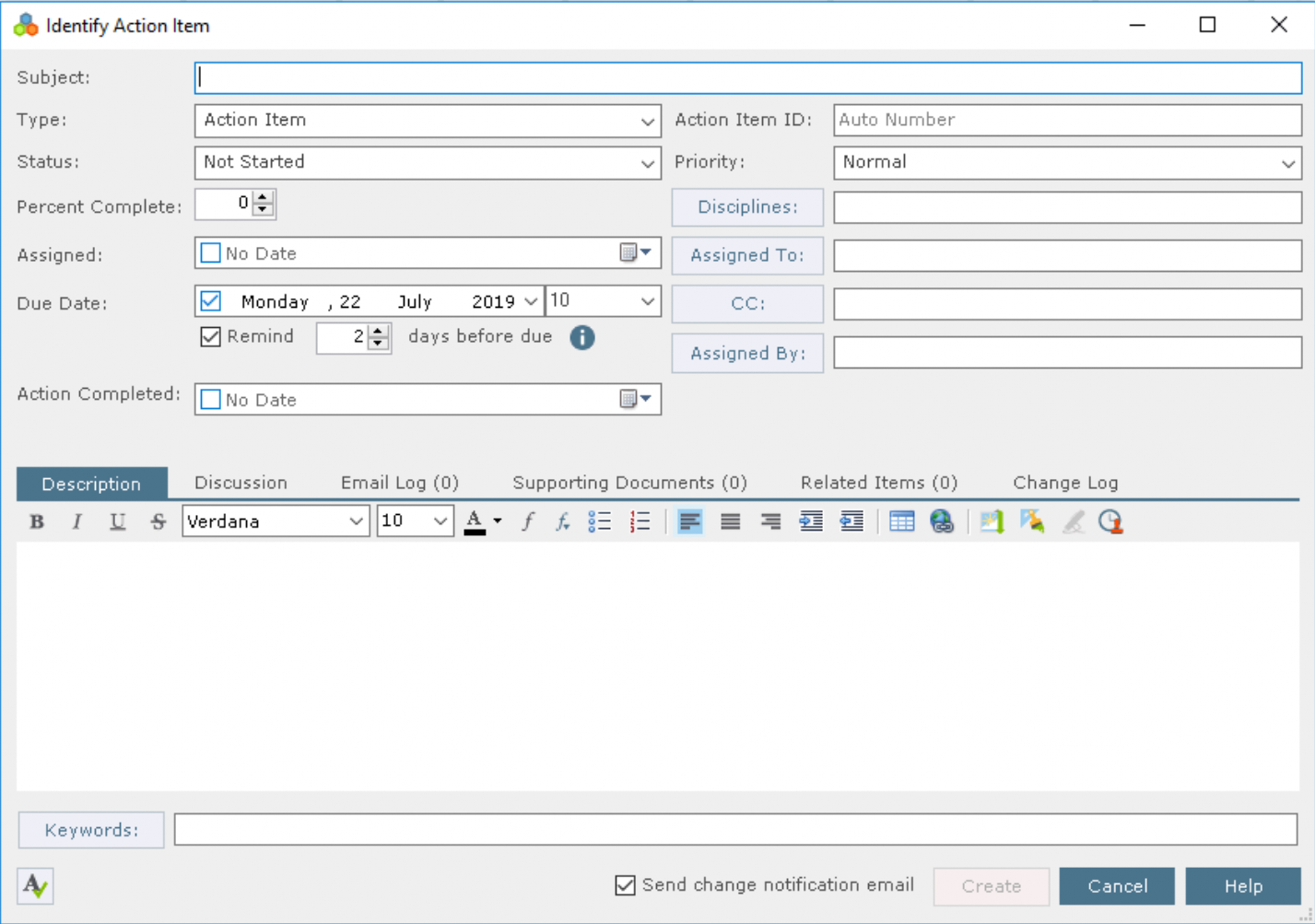Screen dimensions: 1315x924
Task: Open the Type dropdown
Action: 647,121
